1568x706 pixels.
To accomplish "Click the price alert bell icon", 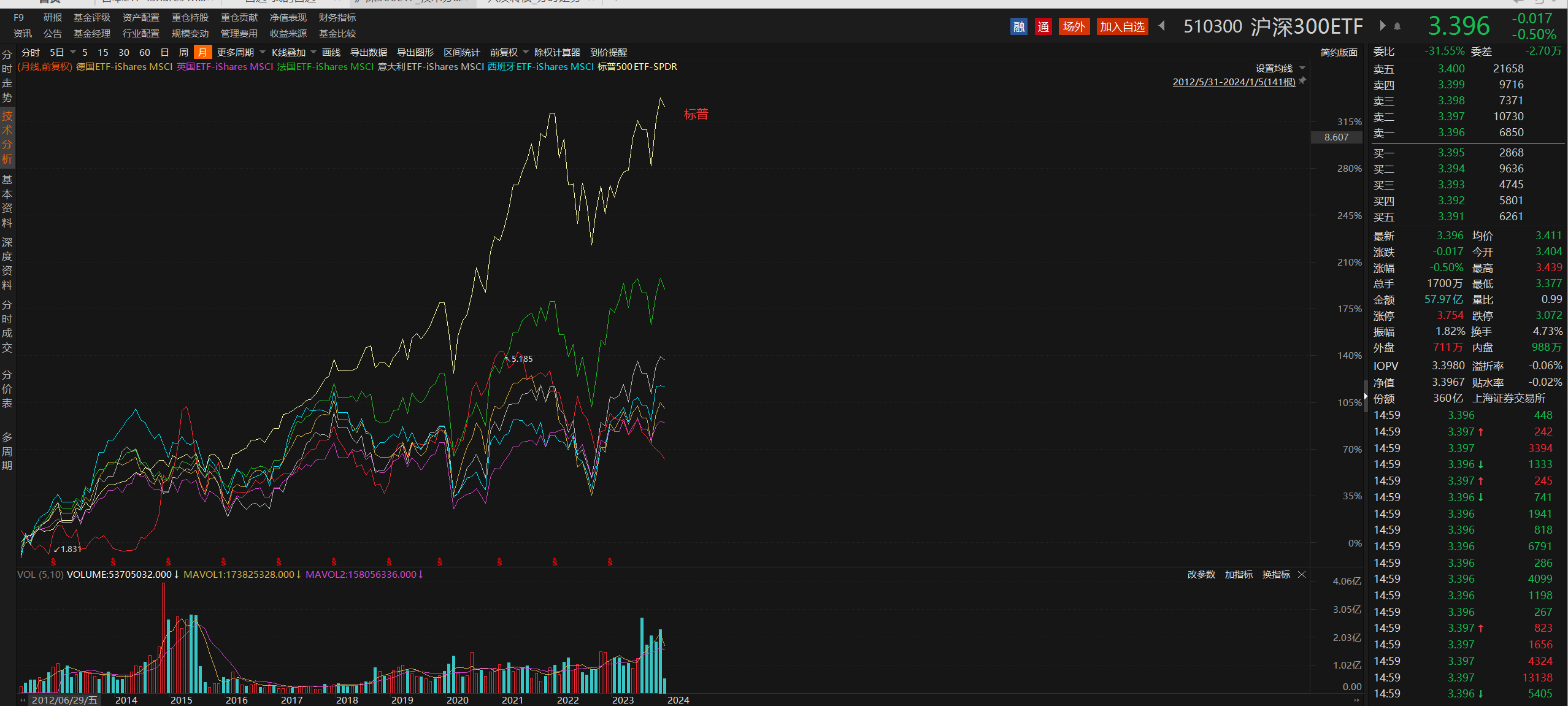I will point(1397,26).
